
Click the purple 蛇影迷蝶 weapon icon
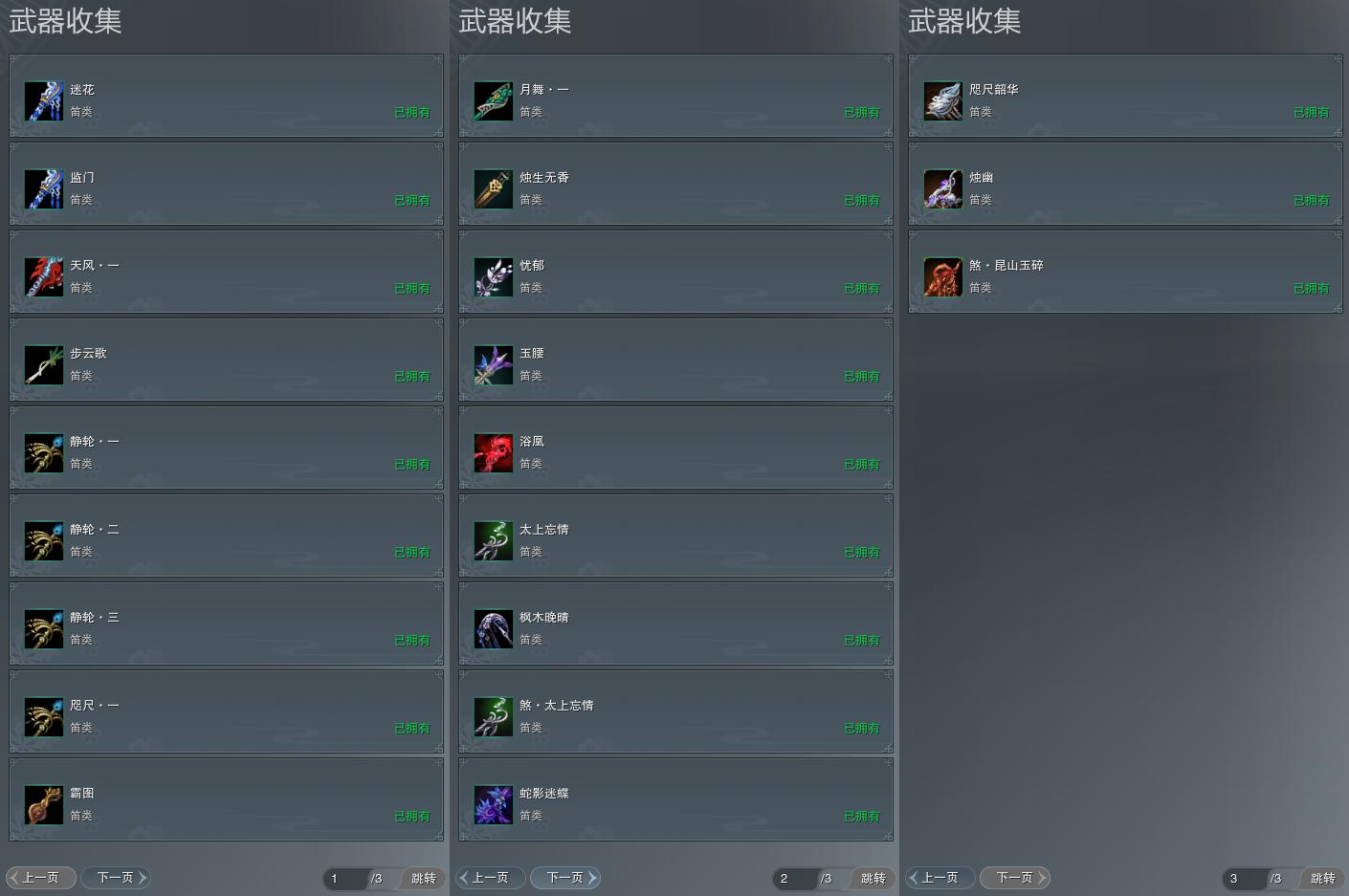point(494,804)
